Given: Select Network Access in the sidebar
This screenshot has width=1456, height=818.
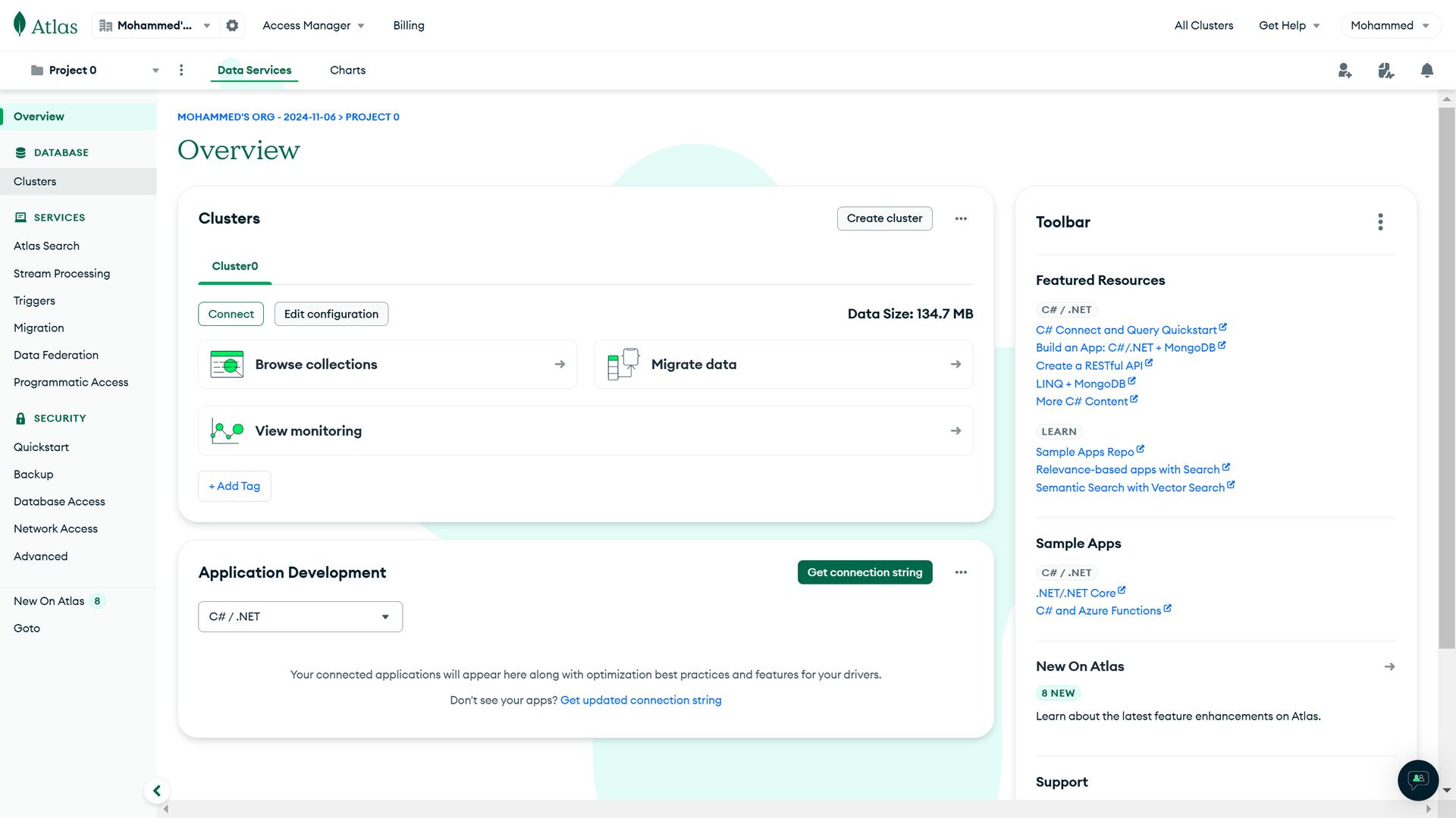Looking at the screenshot, I should tap(55, 528).
